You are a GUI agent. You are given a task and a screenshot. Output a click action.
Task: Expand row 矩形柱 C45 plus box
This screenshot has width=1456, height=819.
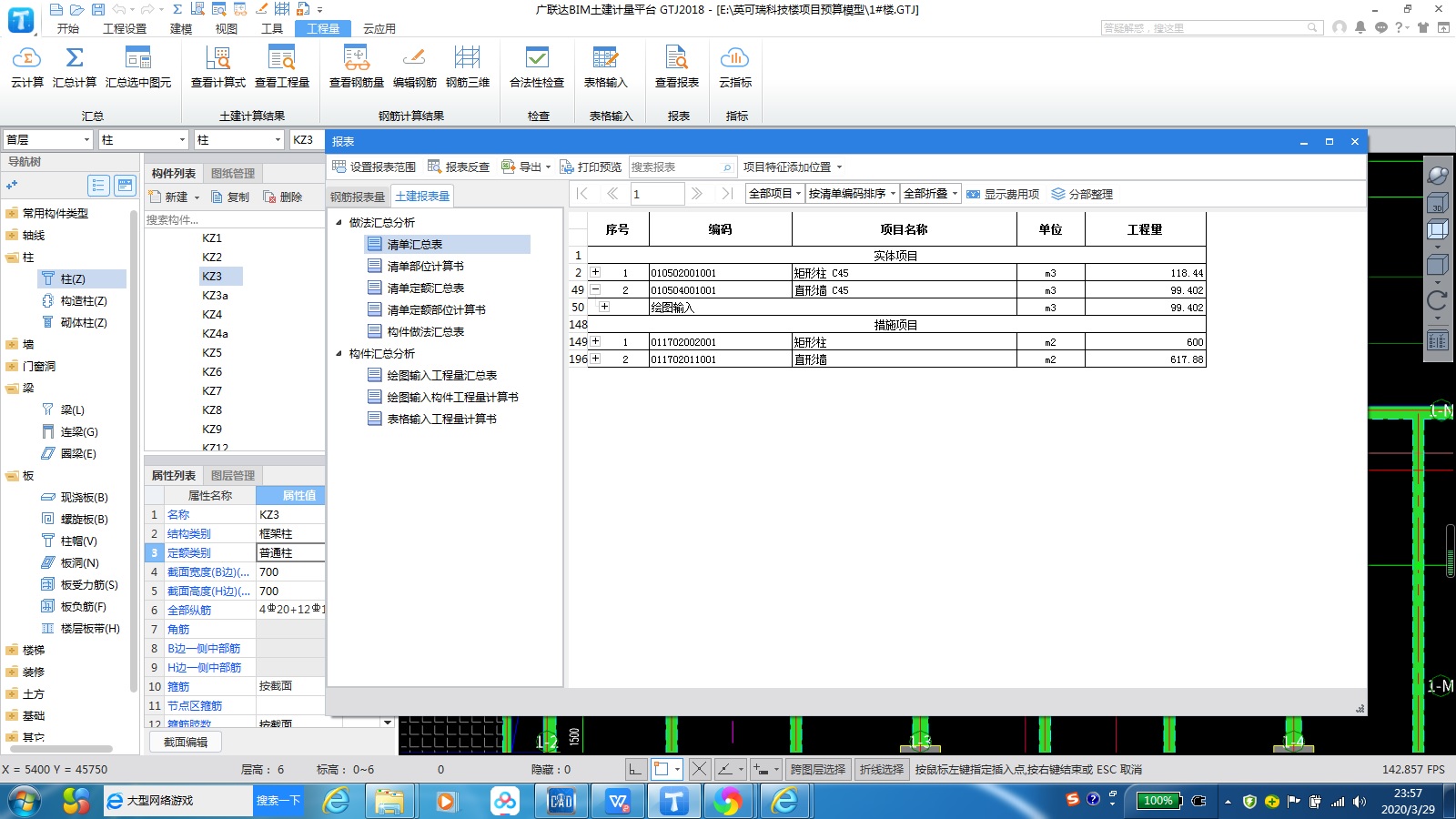(x=595, y=272)
